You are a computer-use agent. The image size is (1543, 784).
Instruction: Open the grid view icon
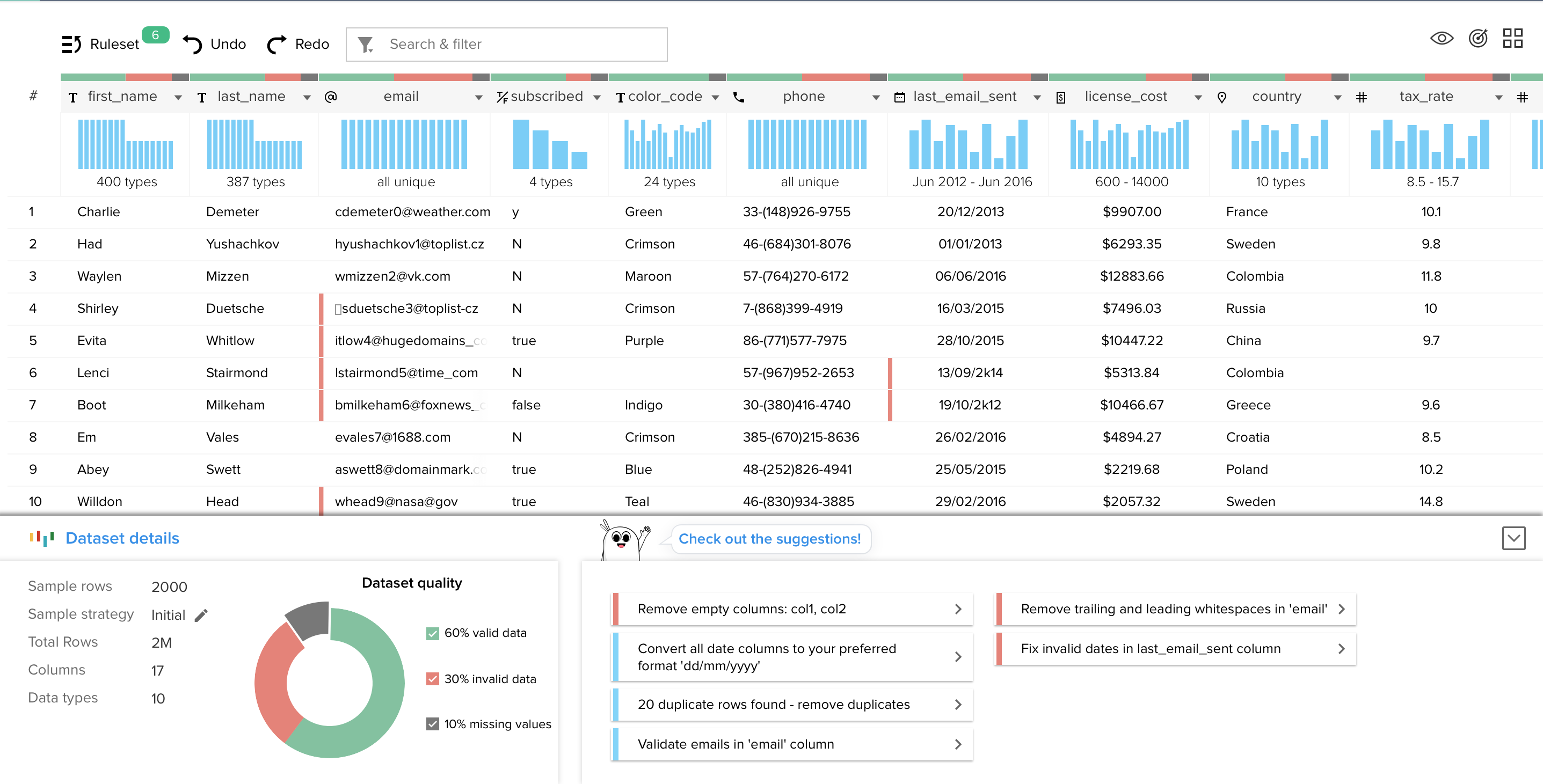1512,39
